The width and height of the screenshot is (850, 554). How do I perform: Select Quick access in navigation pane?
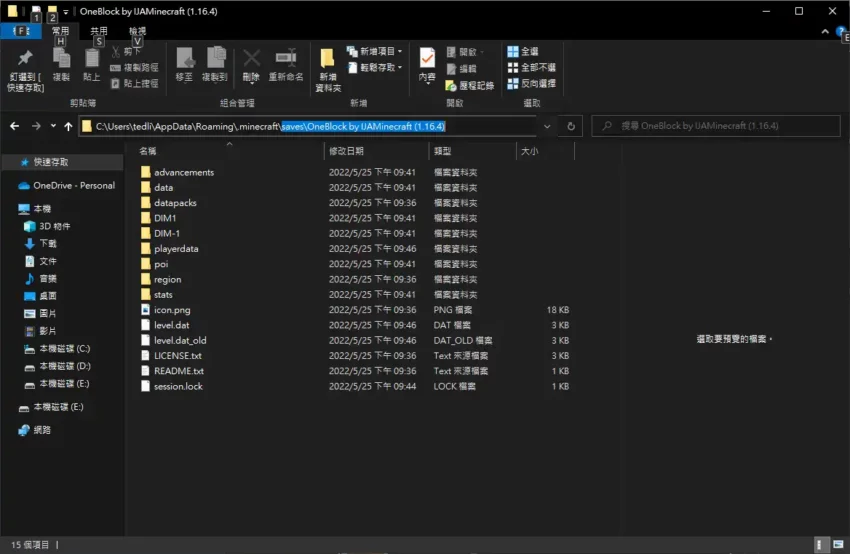(62, 162)
